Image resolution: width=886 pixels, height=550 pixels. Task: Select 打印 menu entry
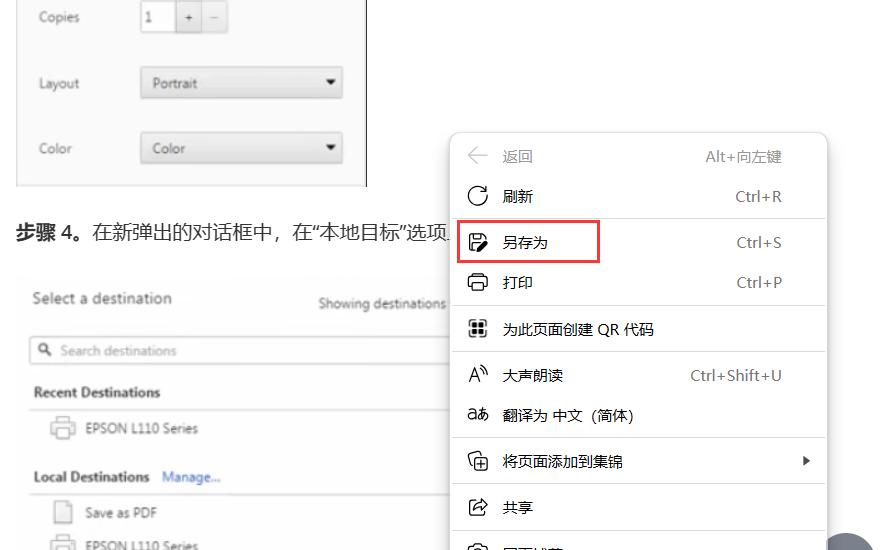[x=639, y=282]
